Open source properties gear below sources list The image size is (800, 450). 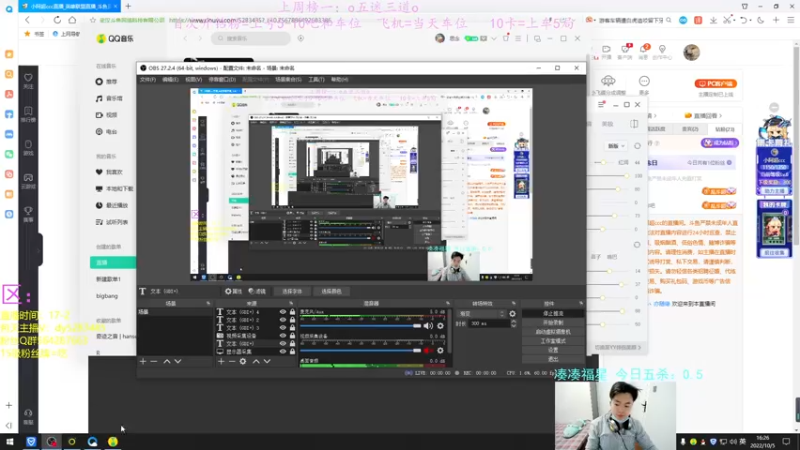tap(243, 361)
